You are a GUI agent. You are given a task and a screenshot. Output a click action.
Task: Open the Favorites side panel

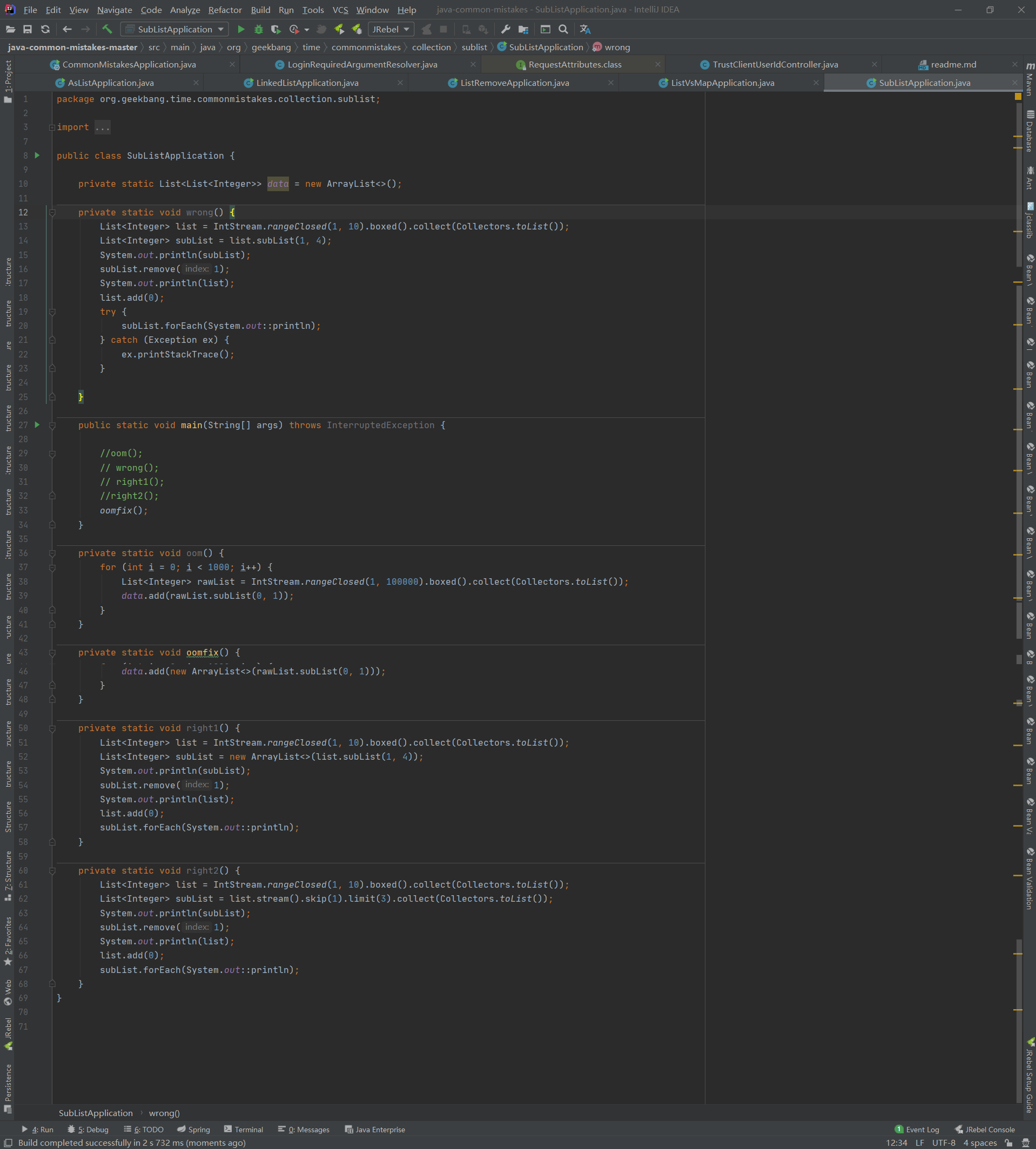8,941
